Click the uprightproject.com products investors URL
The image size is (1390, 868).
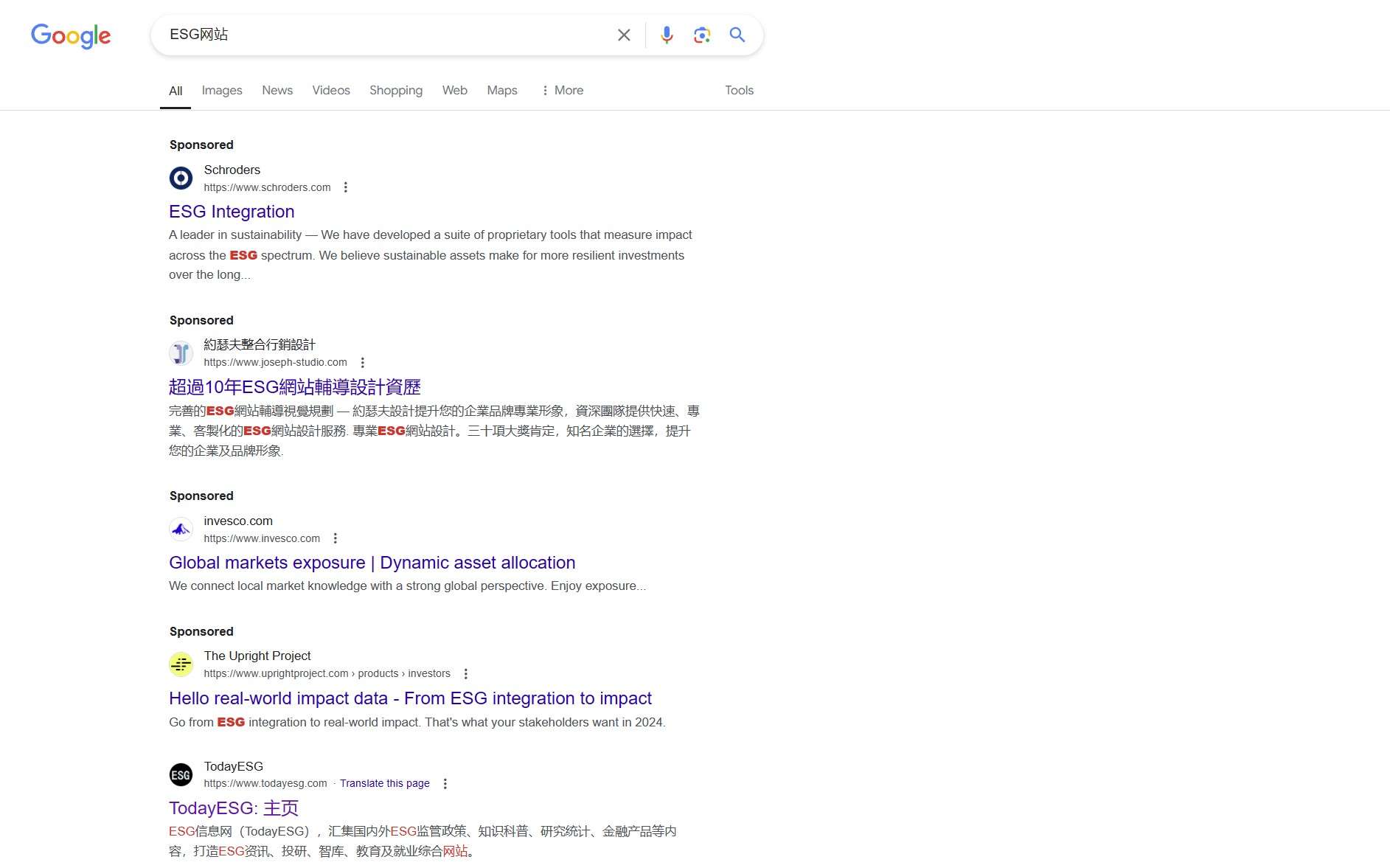[327, 673]
